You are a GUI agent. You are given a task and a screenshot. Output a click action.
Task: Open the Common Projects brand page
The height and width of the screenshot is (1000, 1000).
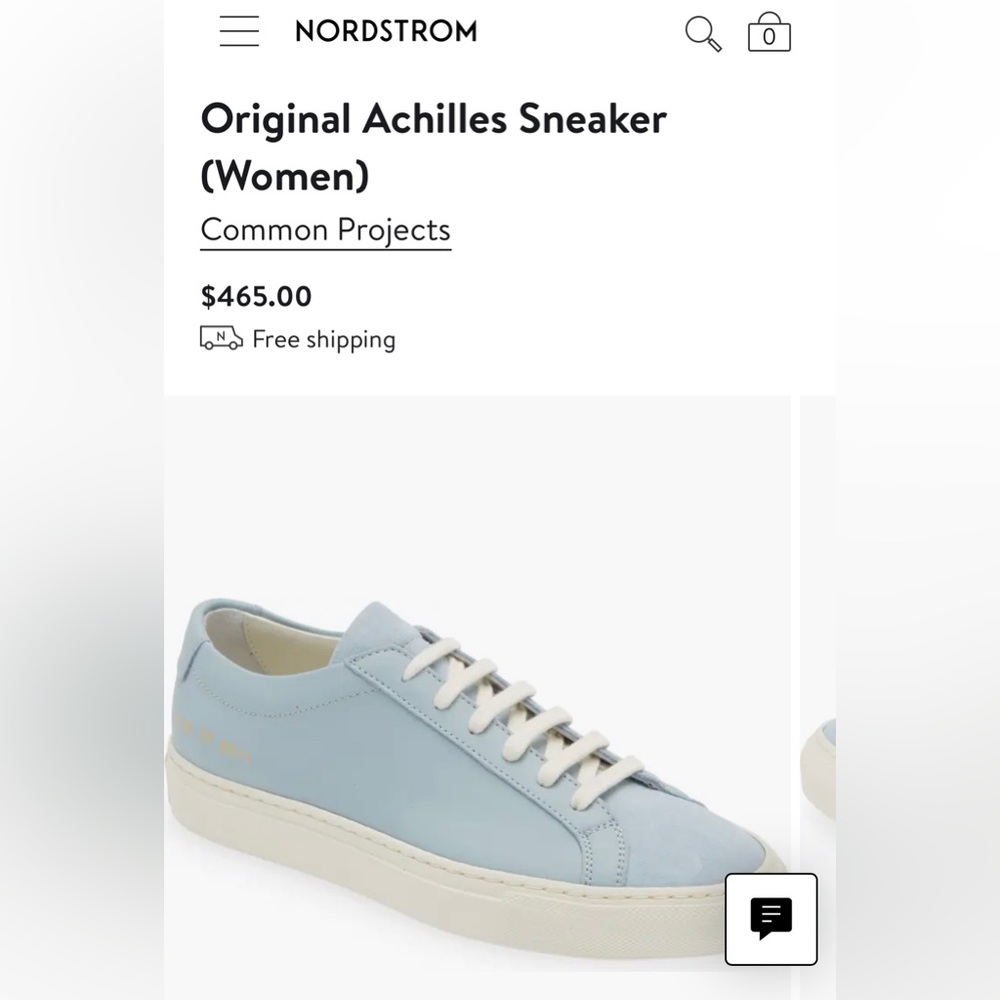[x=326, y=229]
